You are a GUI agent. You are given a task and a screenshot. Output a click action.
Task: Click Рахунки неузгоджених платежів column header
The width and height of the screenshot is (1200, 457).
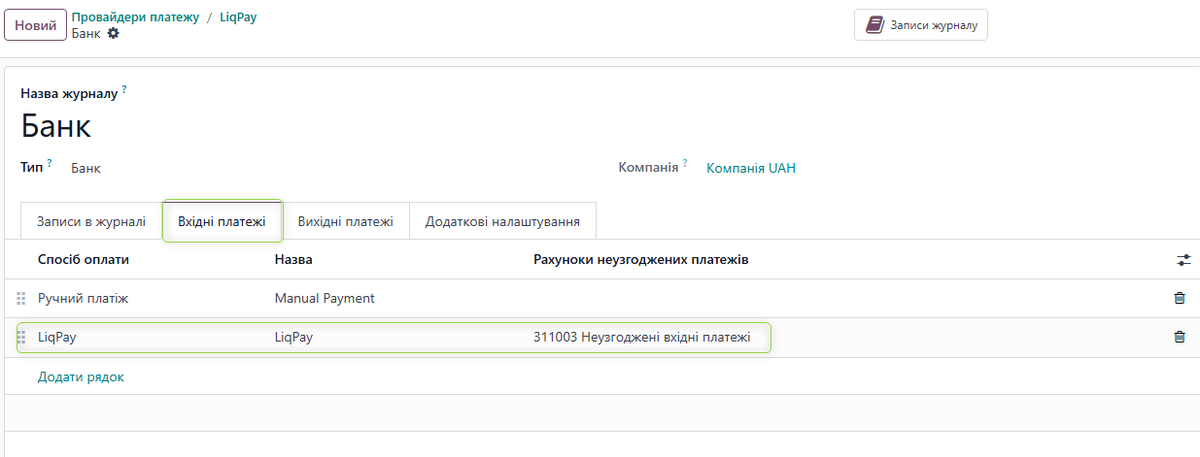tap(641, 260)
